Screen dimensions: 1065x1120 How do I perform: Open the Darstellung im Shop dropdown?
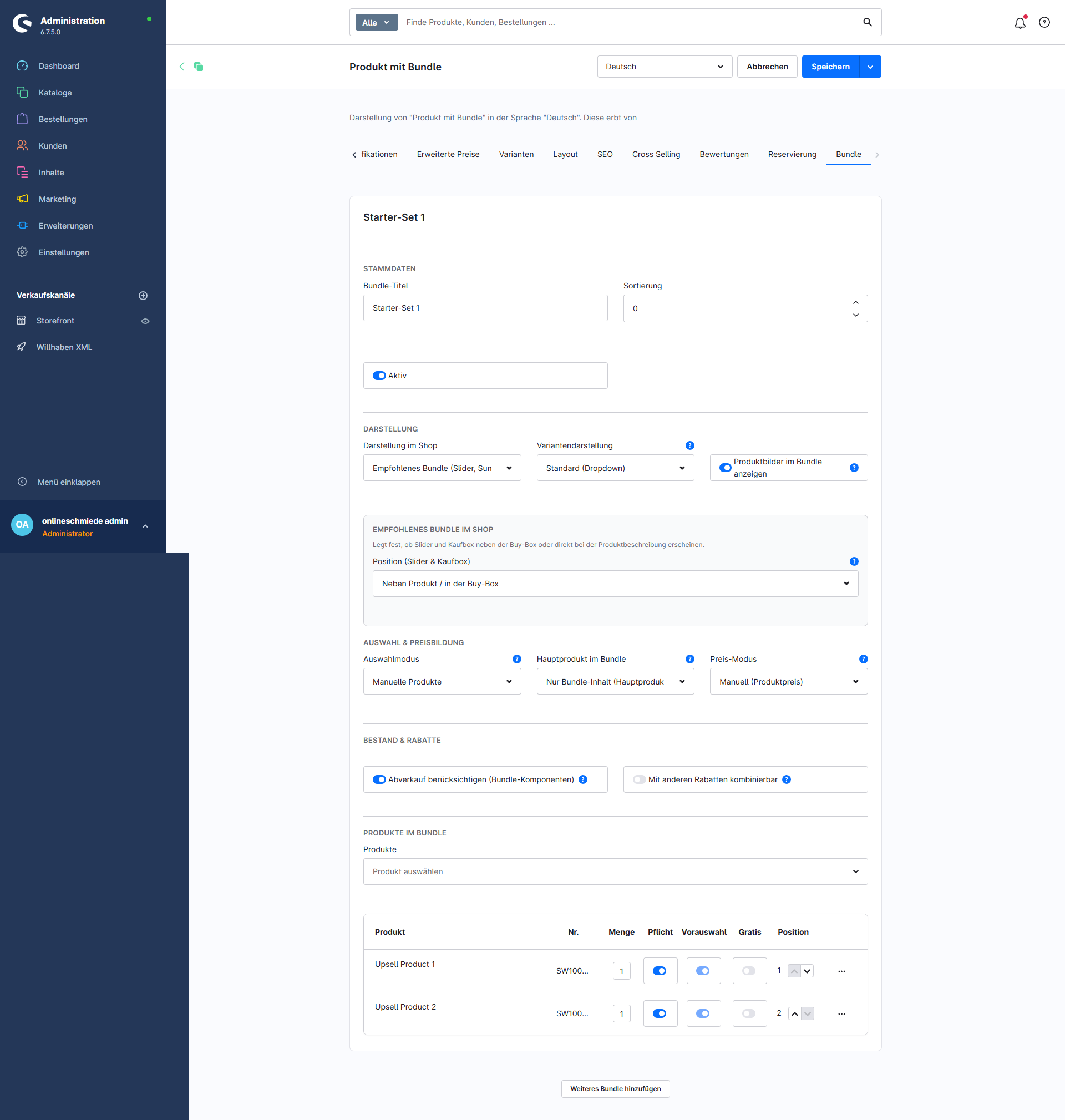pos(442,468)
